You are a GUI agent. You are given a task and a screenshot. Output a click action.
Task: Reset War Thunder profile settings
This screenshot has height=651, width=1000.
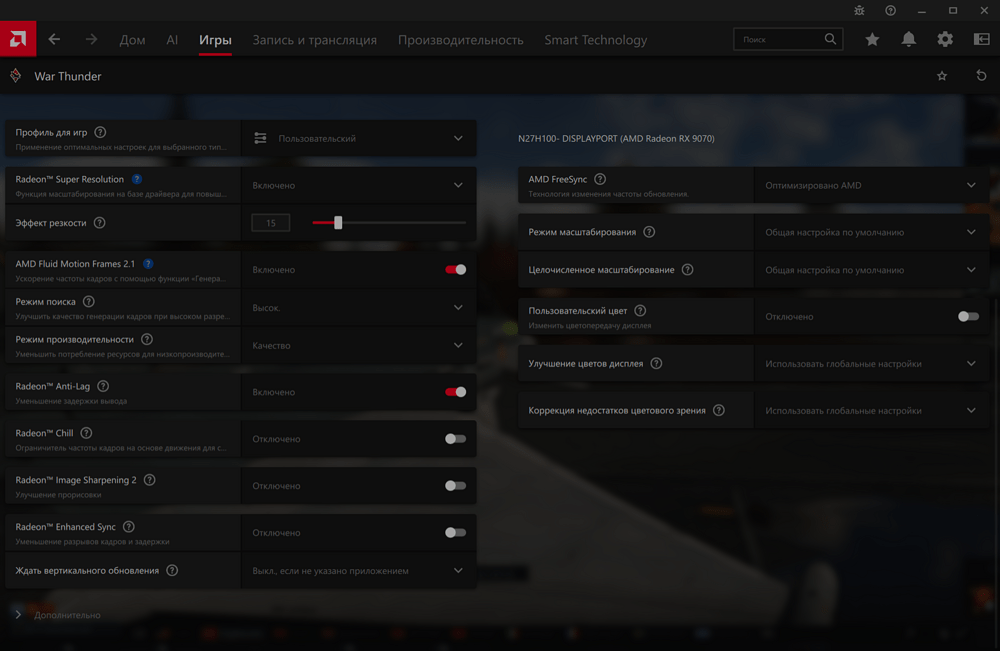(x=981, y=76)
